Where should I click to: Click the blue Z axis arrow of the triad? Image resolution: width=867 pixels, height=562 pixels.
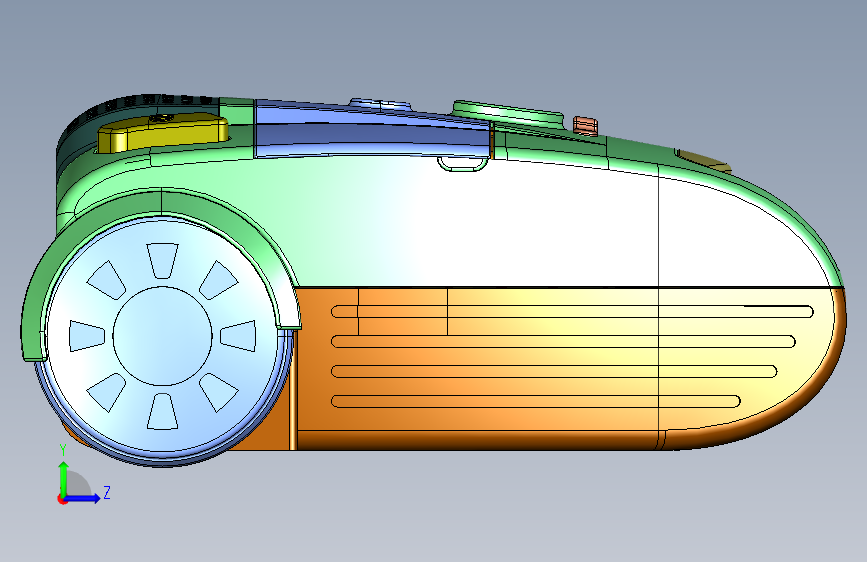pos(83,498)
